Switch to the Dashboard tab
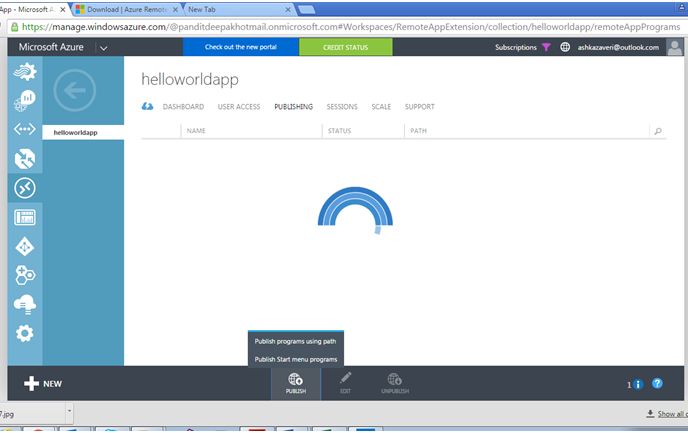Viewport: 688px width, 433px height. (x=183, y=107)
